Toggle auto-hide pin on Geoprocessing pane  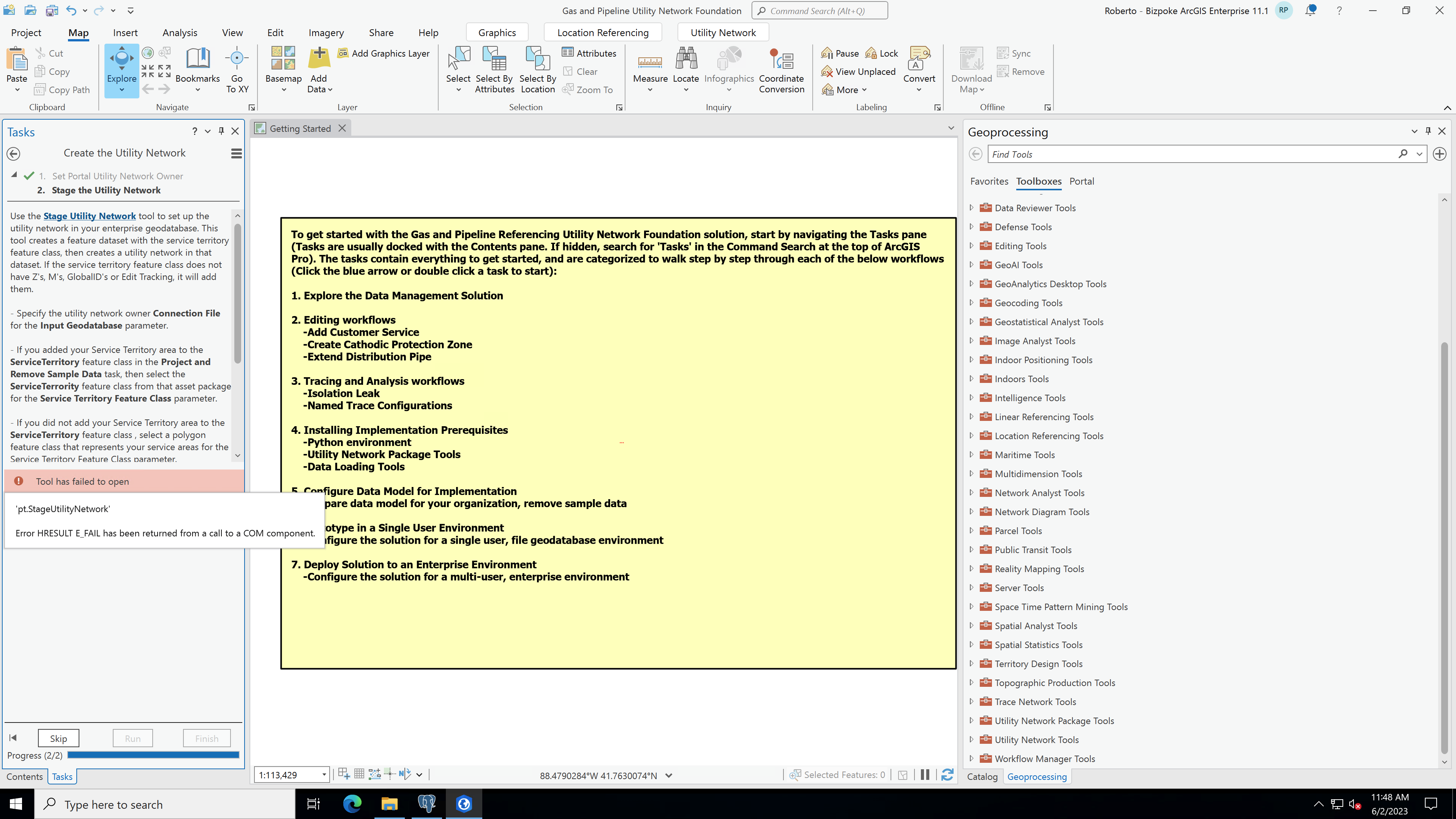tap(1428, 131)
